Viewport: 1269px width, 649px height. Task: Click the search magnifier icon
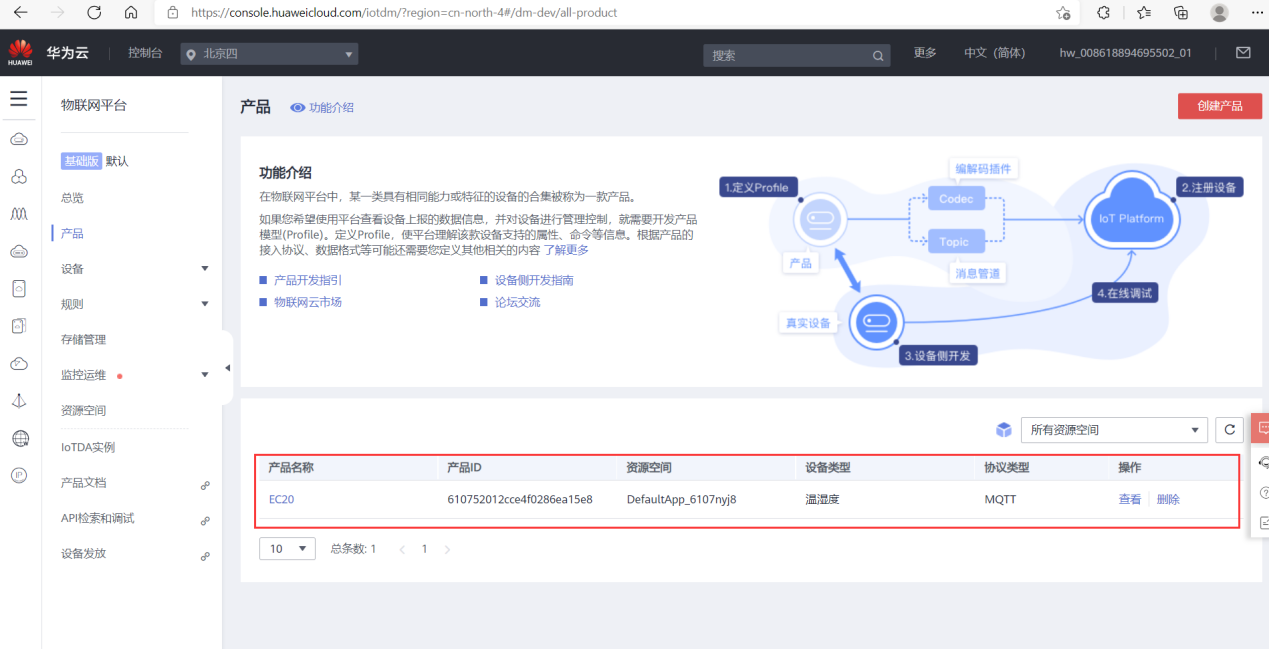(x=878, y=56)
